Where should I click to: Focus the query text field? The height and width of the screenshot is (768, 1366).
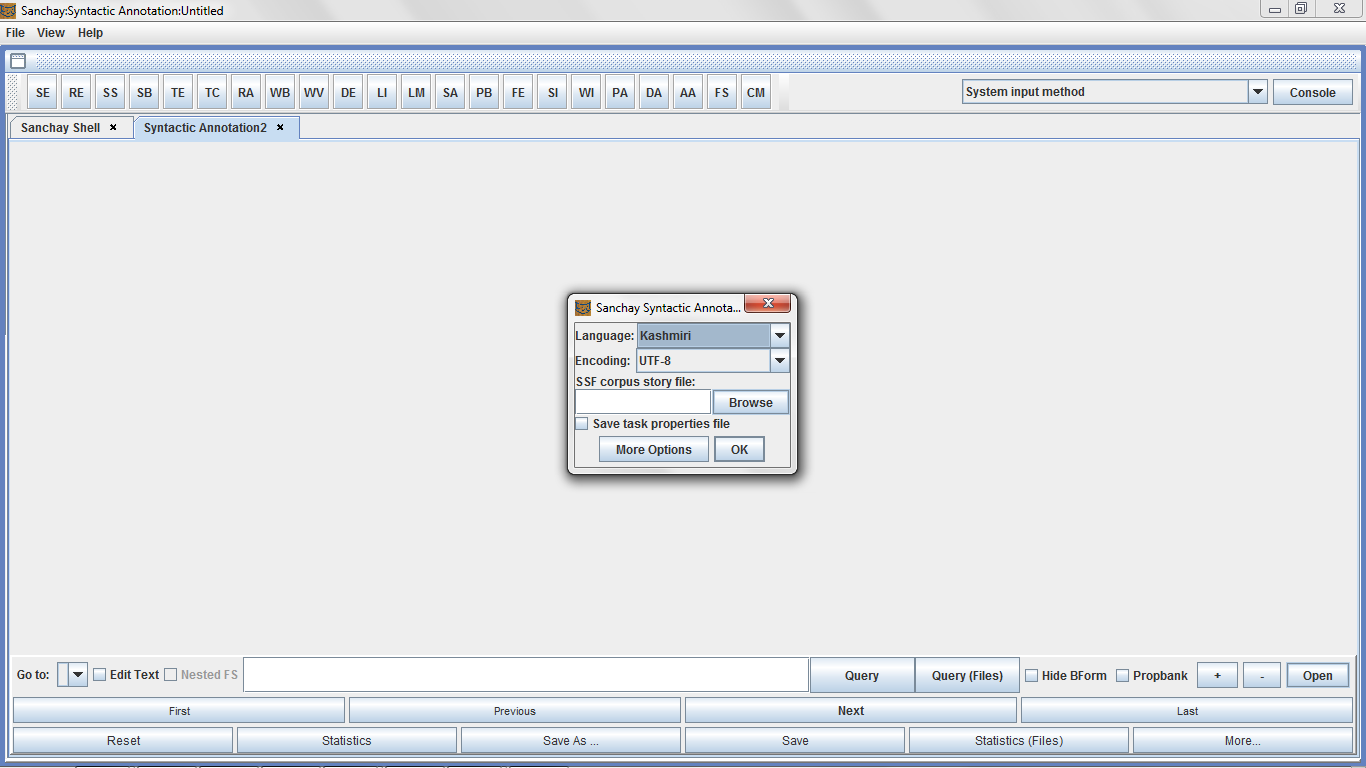pyautogui.click(x=526, y=675)
